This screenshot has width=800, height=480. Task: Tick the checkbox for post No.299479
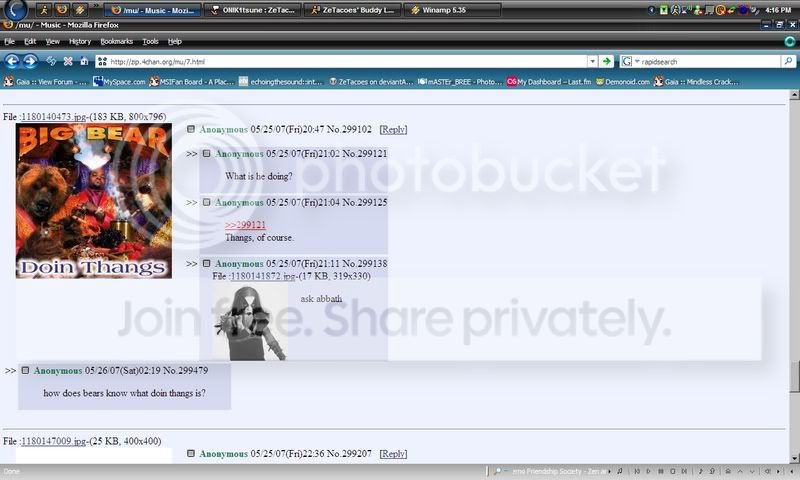(x=26, y=370)
